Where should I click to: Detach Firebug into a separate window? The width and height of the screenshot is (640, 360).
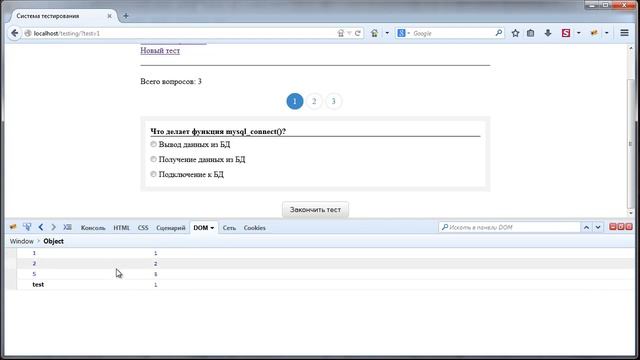tap(621, 227)
